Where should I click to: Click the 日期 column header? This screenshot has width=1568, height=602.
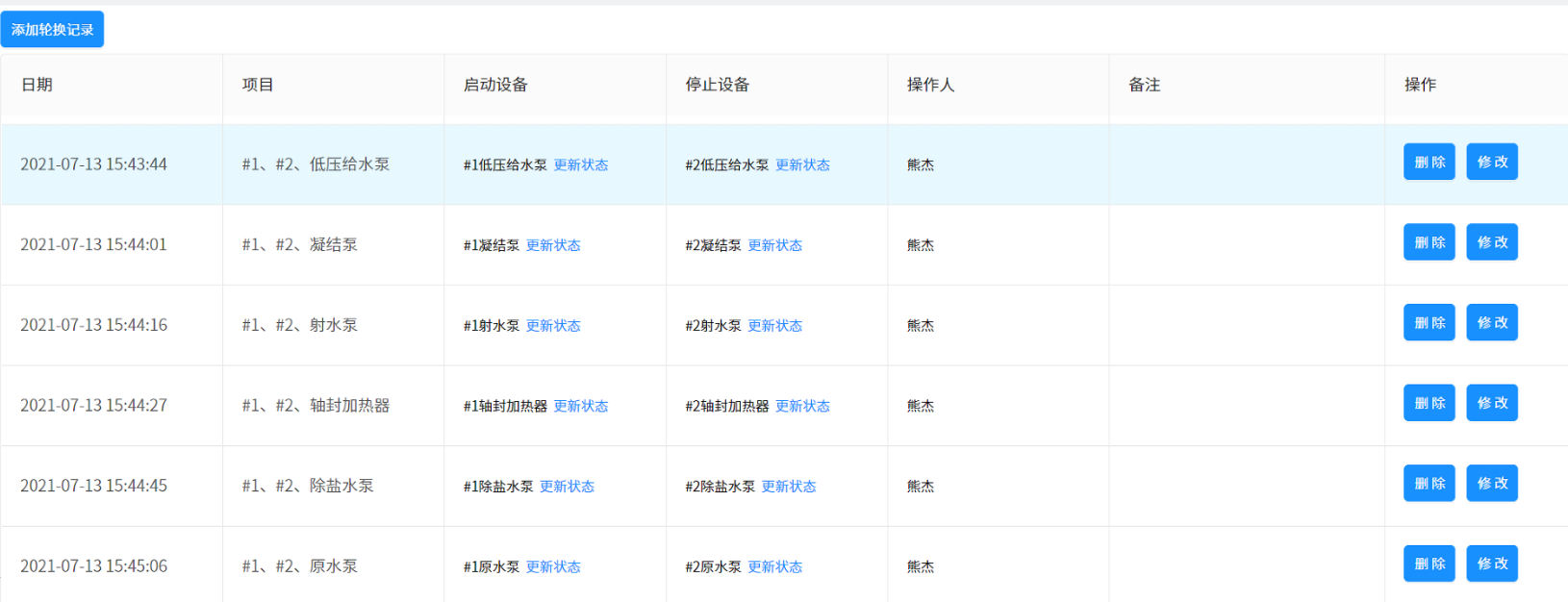pos(38,85)
